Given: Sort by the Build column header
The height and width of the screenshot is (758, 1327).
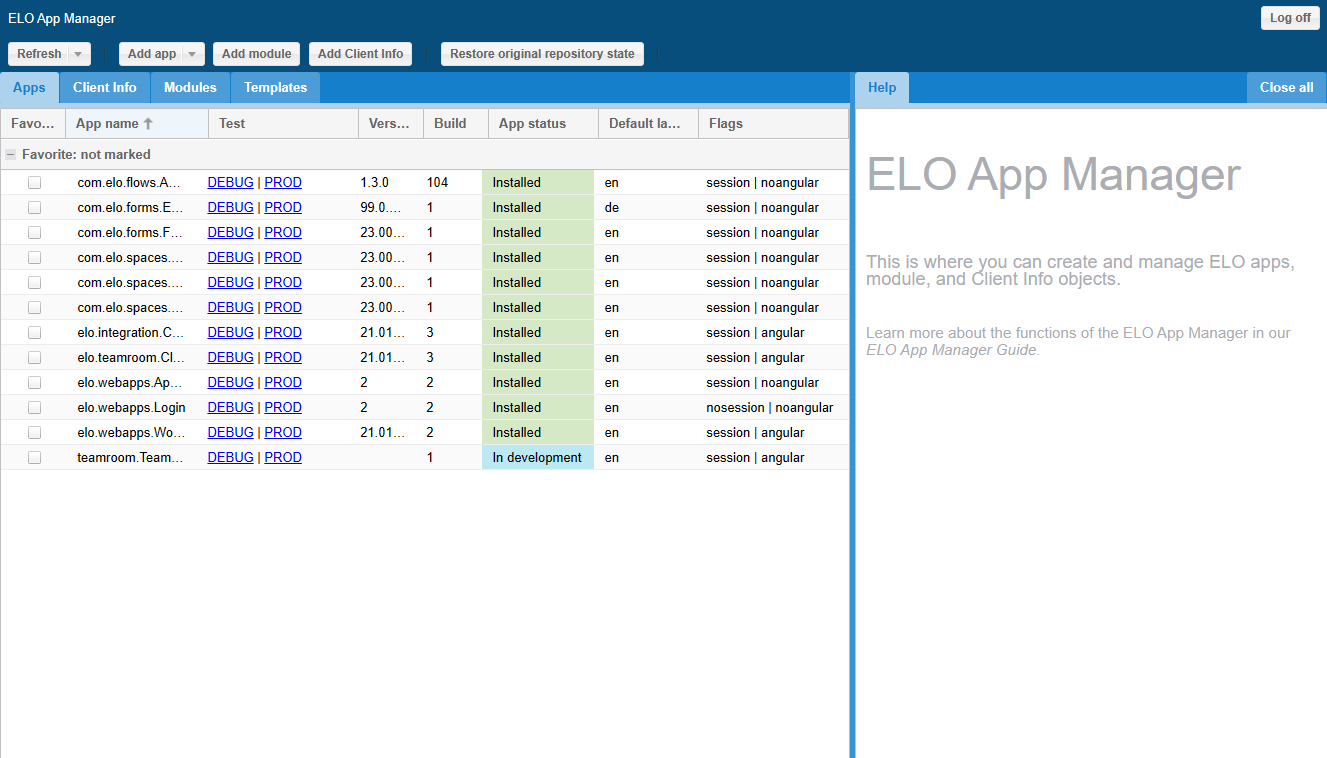Looking at the screenshot, I should coord(455,124).
